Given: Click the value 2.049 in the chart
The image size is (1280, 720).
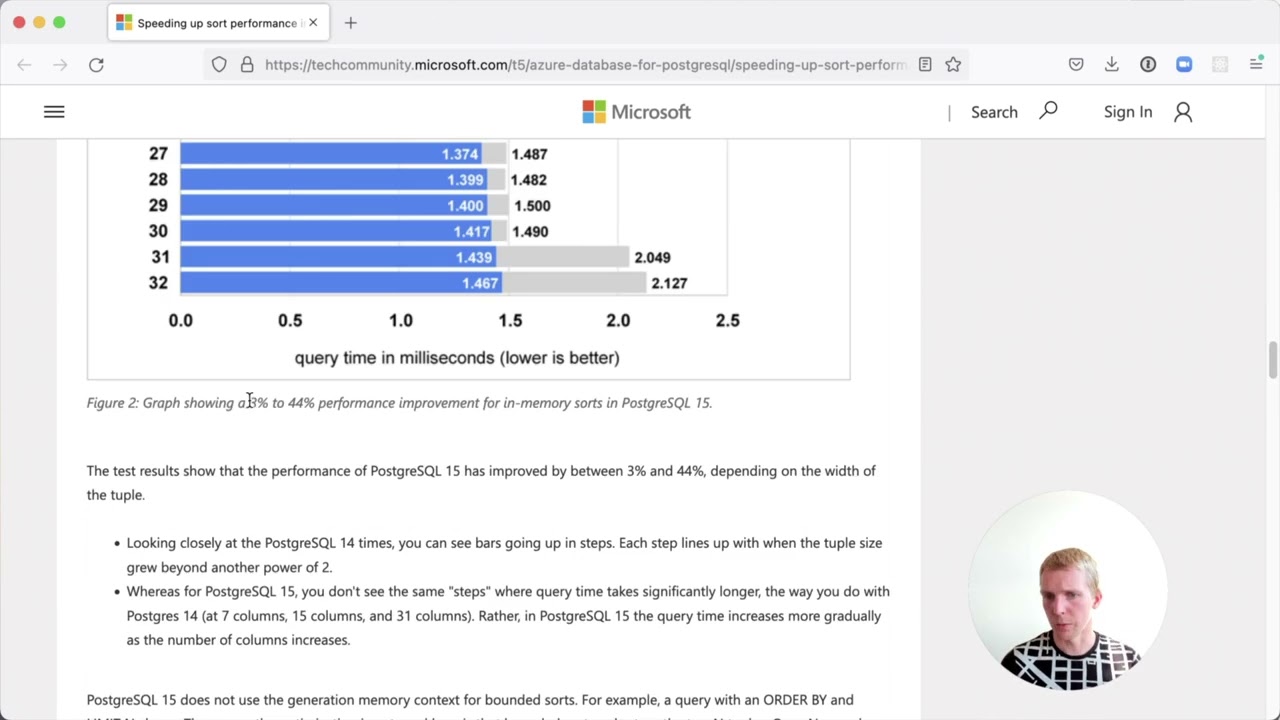Looking at the screenshot, I should [x=652, y=257].
